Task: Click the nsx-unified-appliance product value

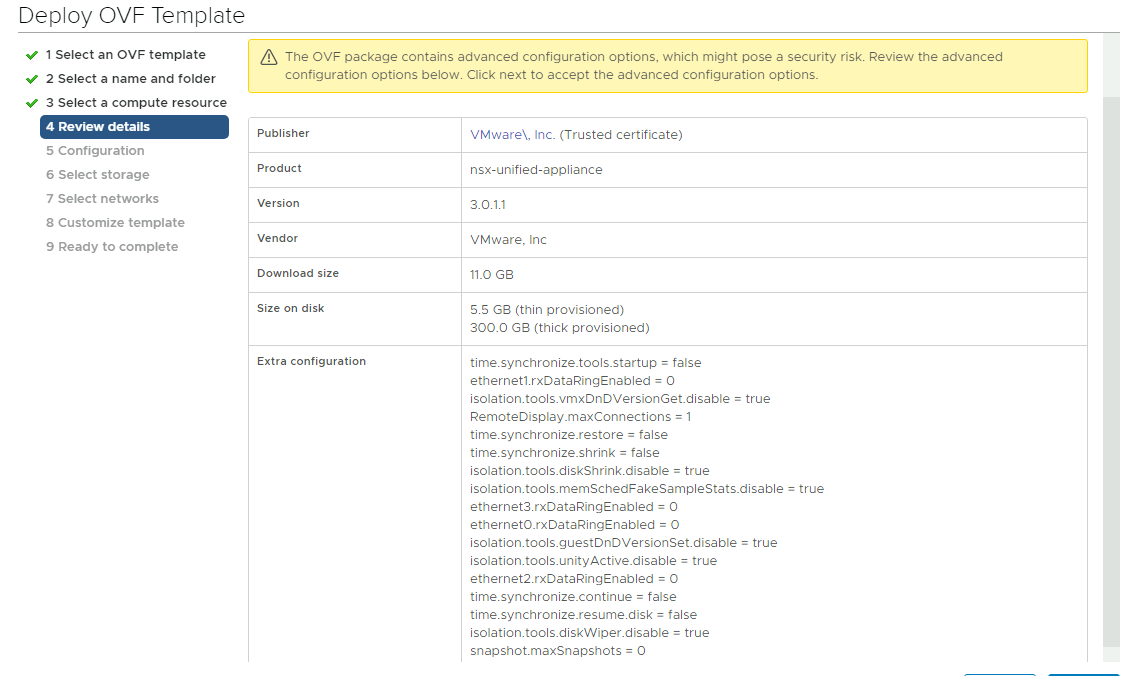Action: (536, 170)
